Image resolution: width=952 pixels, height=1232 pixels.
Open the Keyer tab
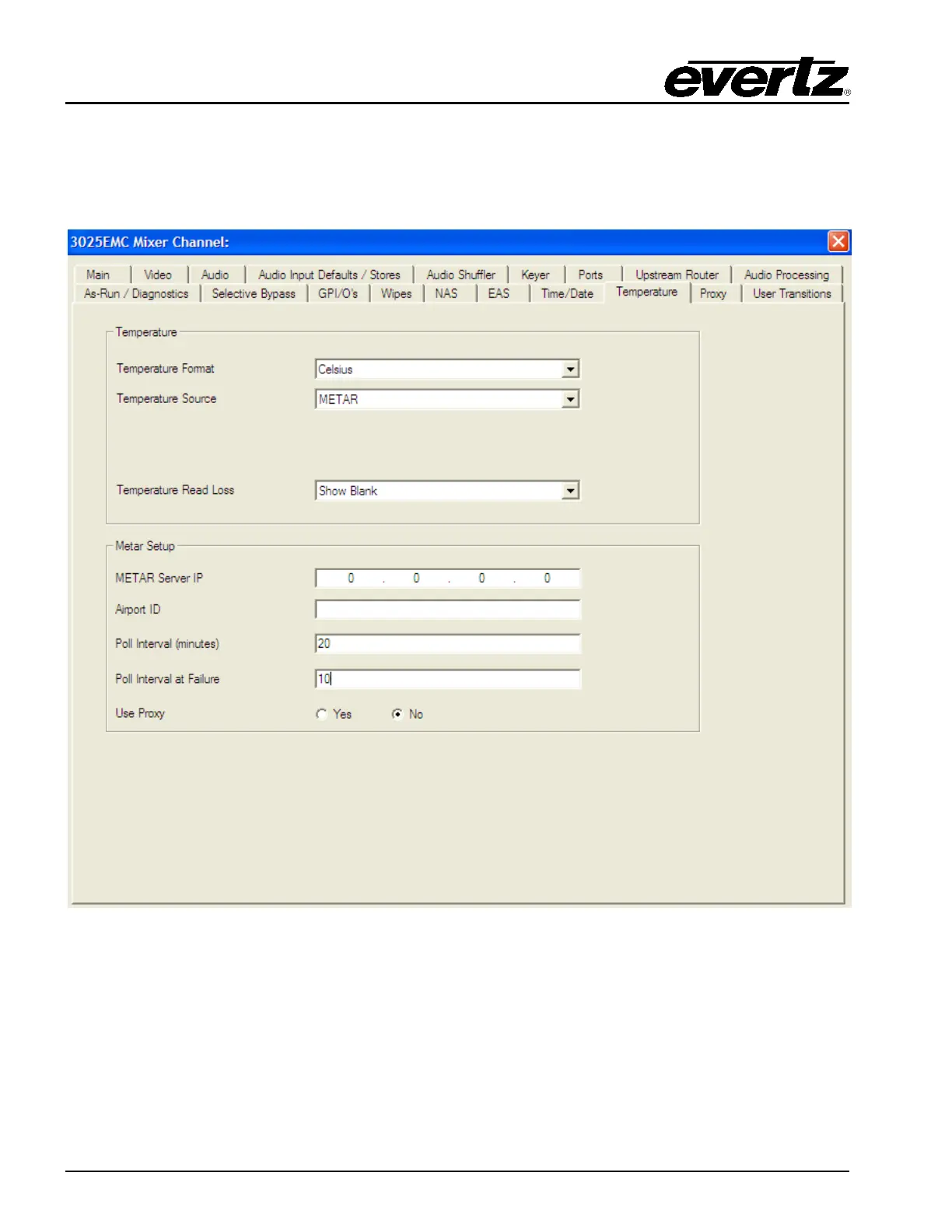coord(535,275)
